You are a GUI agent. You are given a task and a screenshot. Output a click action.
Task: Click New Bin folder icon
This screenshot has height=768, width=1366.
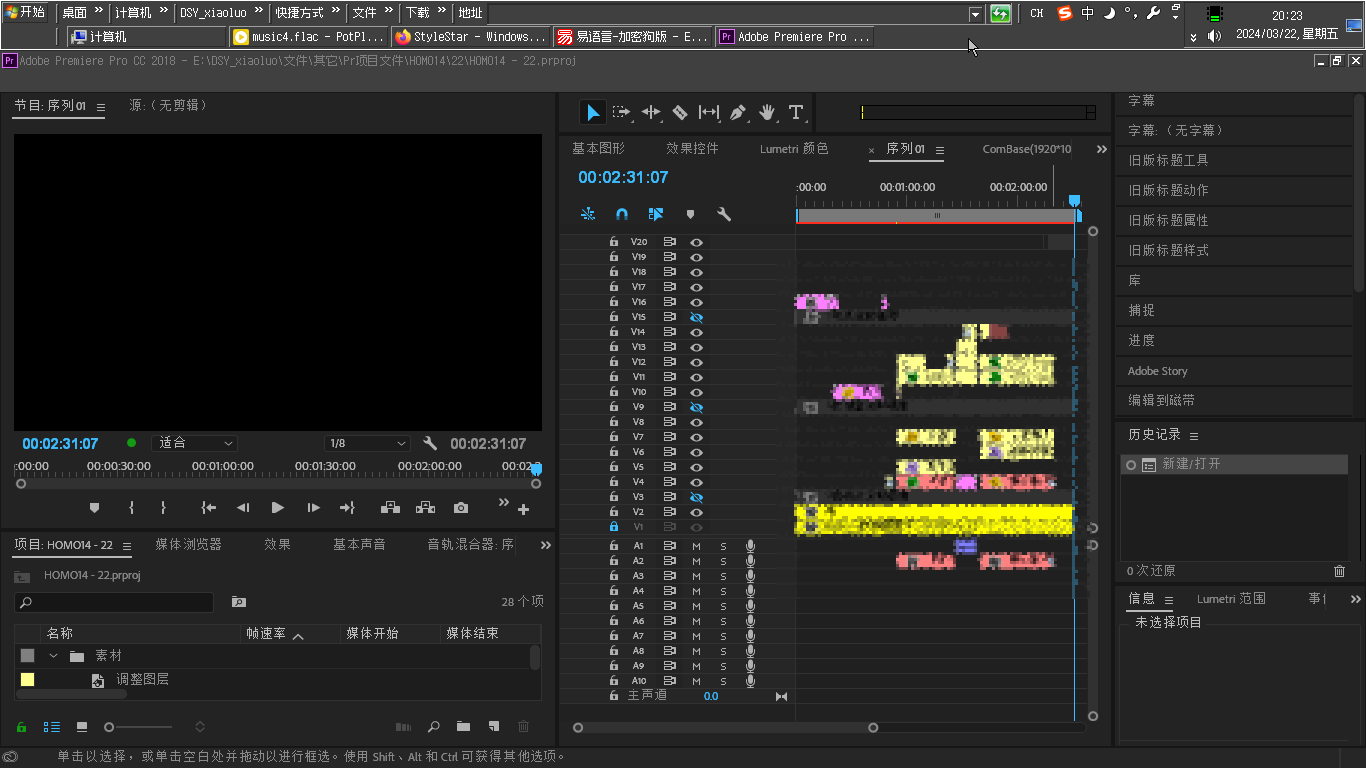[x=463, y=727]
